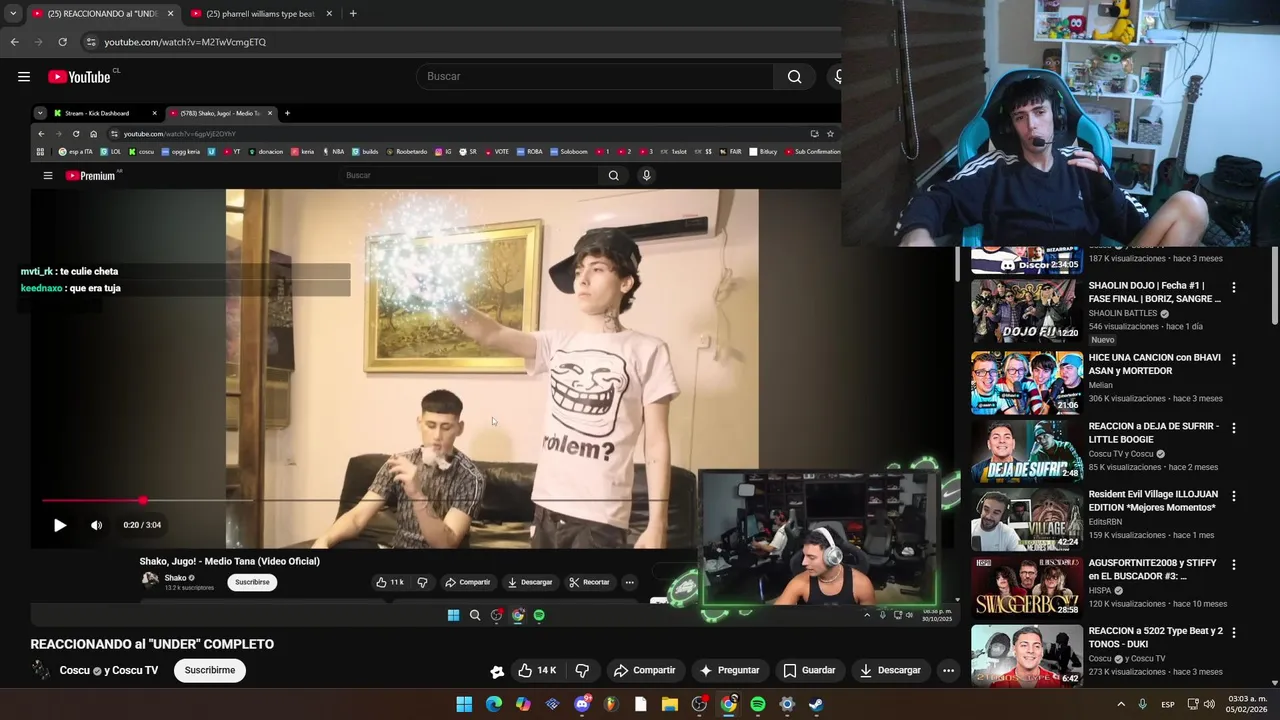Click the badge icon beside like button
The height and width of the screenshot is (720, 1280).
pyautogui.click(x=497, y=671)
